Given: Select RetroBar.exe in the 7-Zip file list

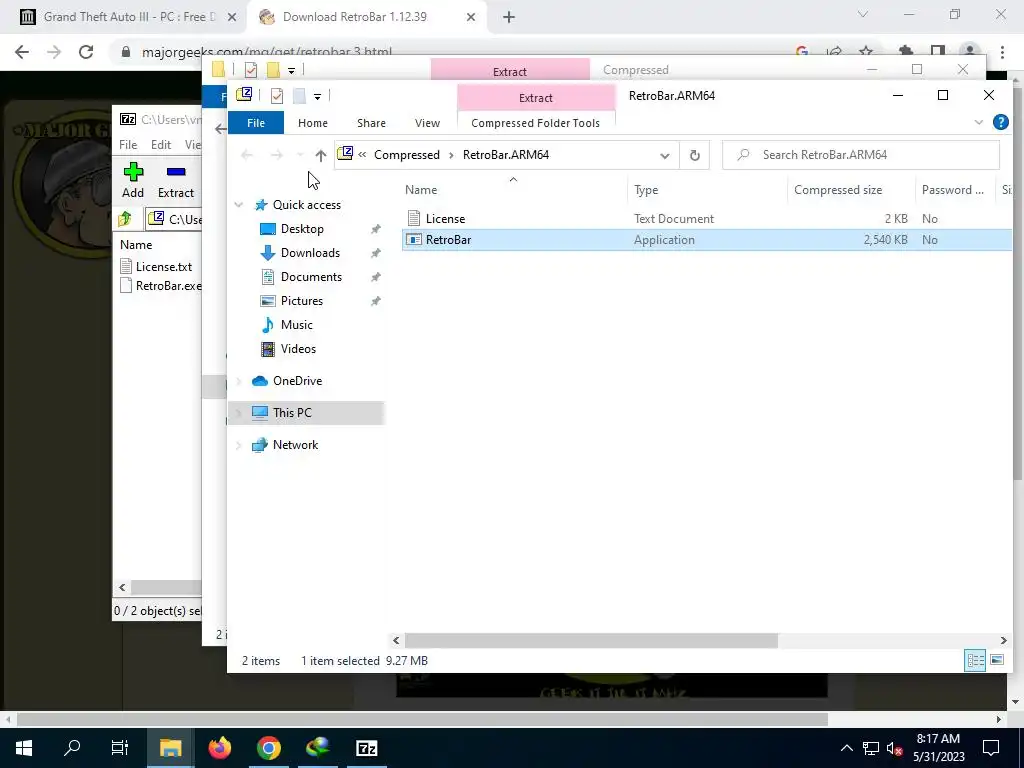Looking at the screenshot, I should (x=161, y=285).
